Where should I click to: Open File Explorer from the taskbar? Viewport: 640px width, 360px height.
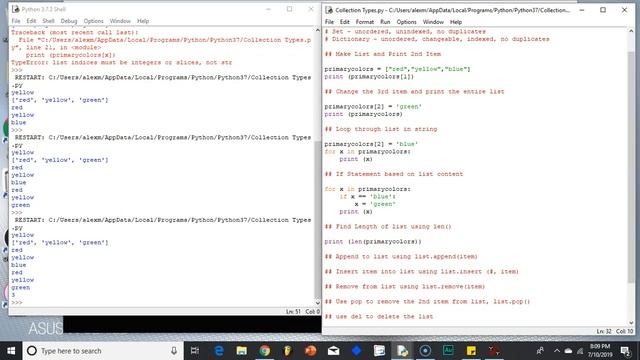[x=242, y=351]
